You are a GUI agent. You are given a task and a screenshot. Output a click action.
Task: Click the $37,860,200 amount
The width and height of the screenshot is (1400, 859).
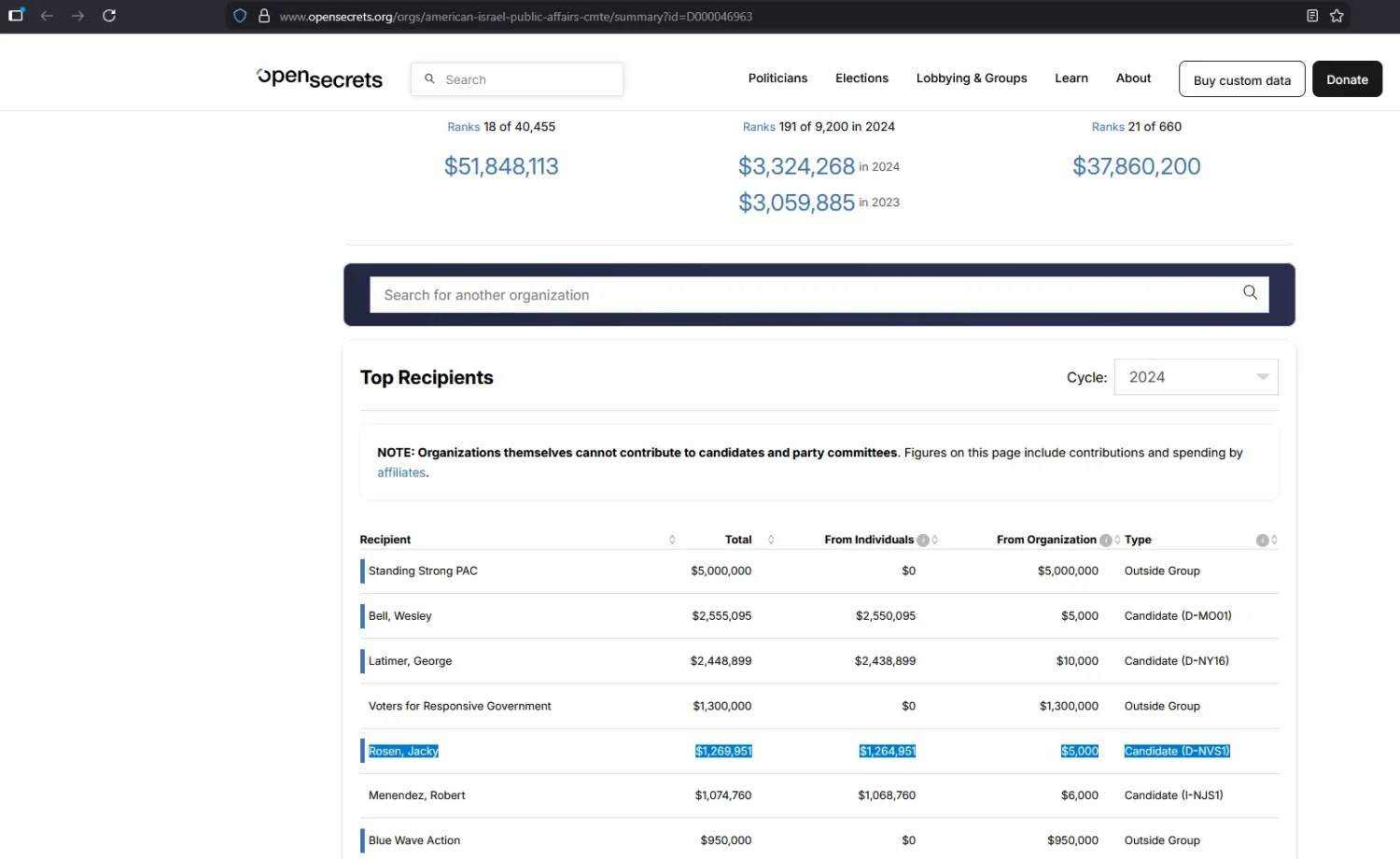1137,166
